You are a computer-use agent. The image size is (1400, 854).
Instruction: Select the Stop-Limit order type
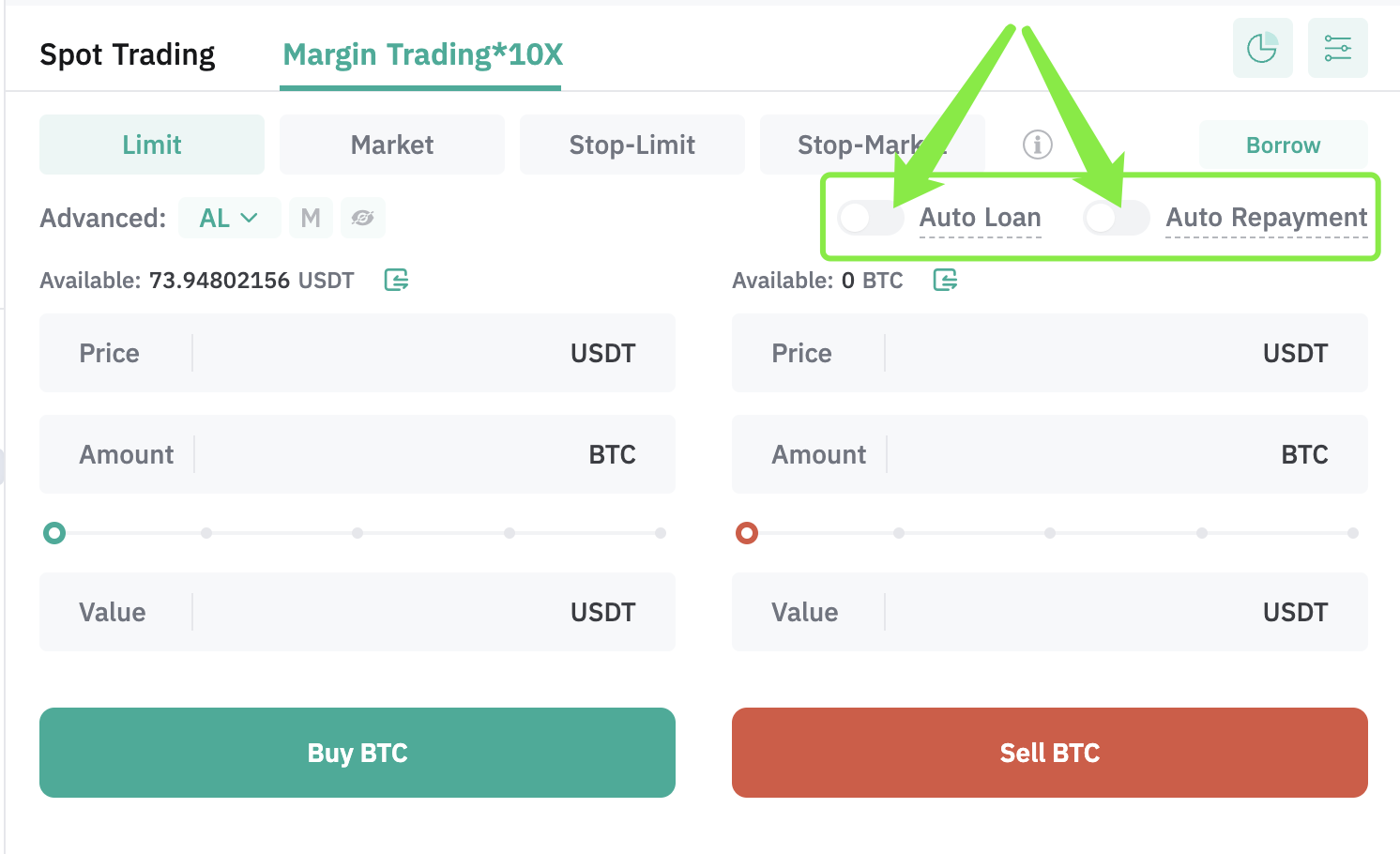point(632,145)
